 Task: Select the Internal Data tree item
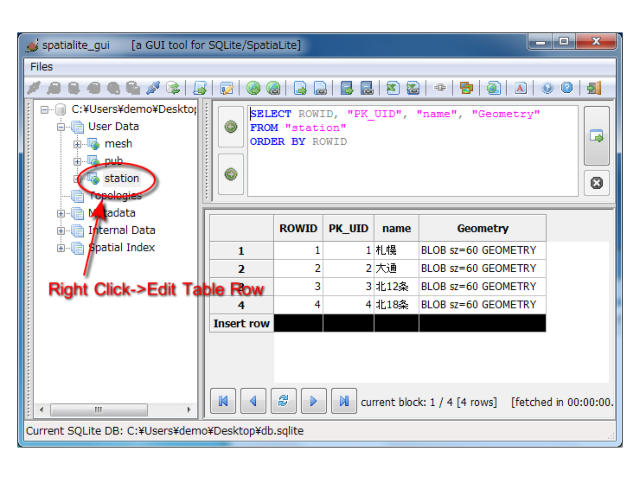tap(122, 230)
